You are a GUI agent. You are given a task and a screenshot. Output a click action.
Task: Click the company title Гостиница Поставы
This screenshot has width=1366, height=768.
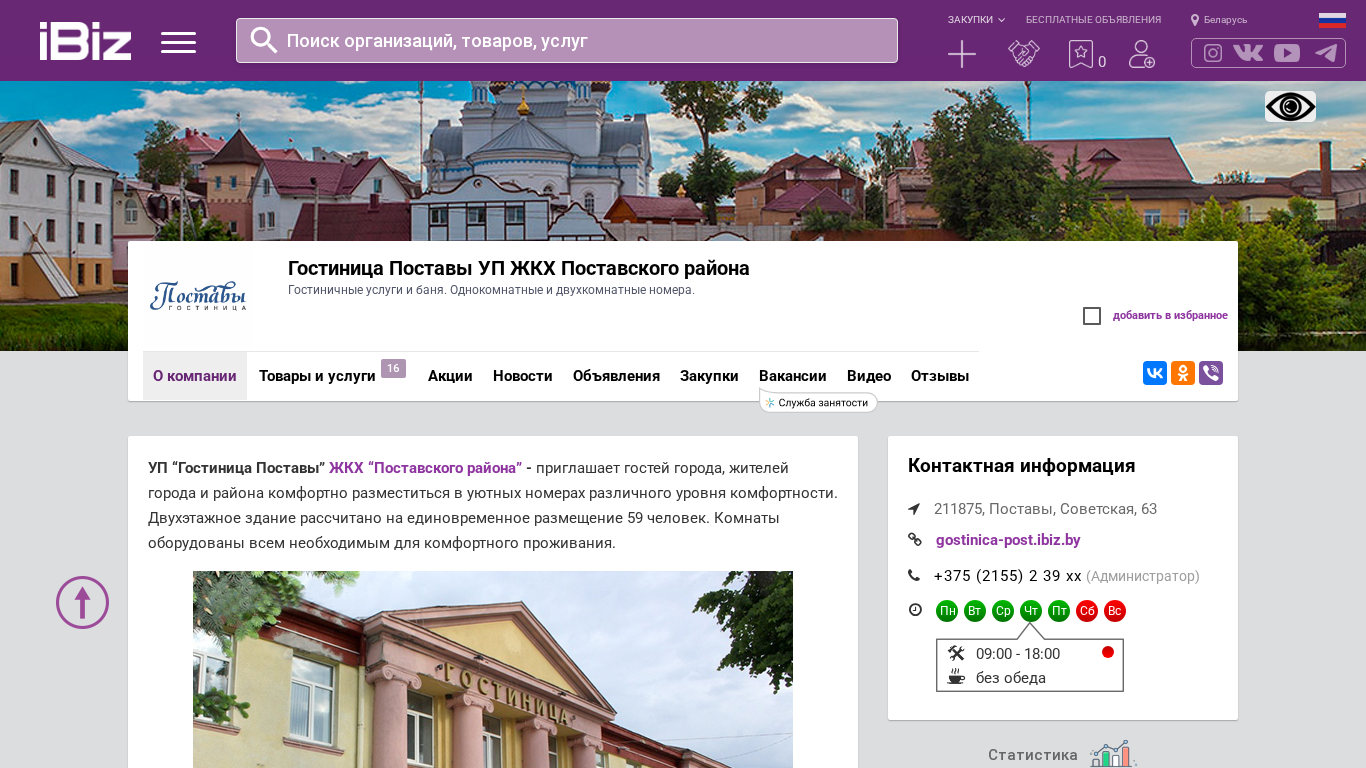click(518, 268)
